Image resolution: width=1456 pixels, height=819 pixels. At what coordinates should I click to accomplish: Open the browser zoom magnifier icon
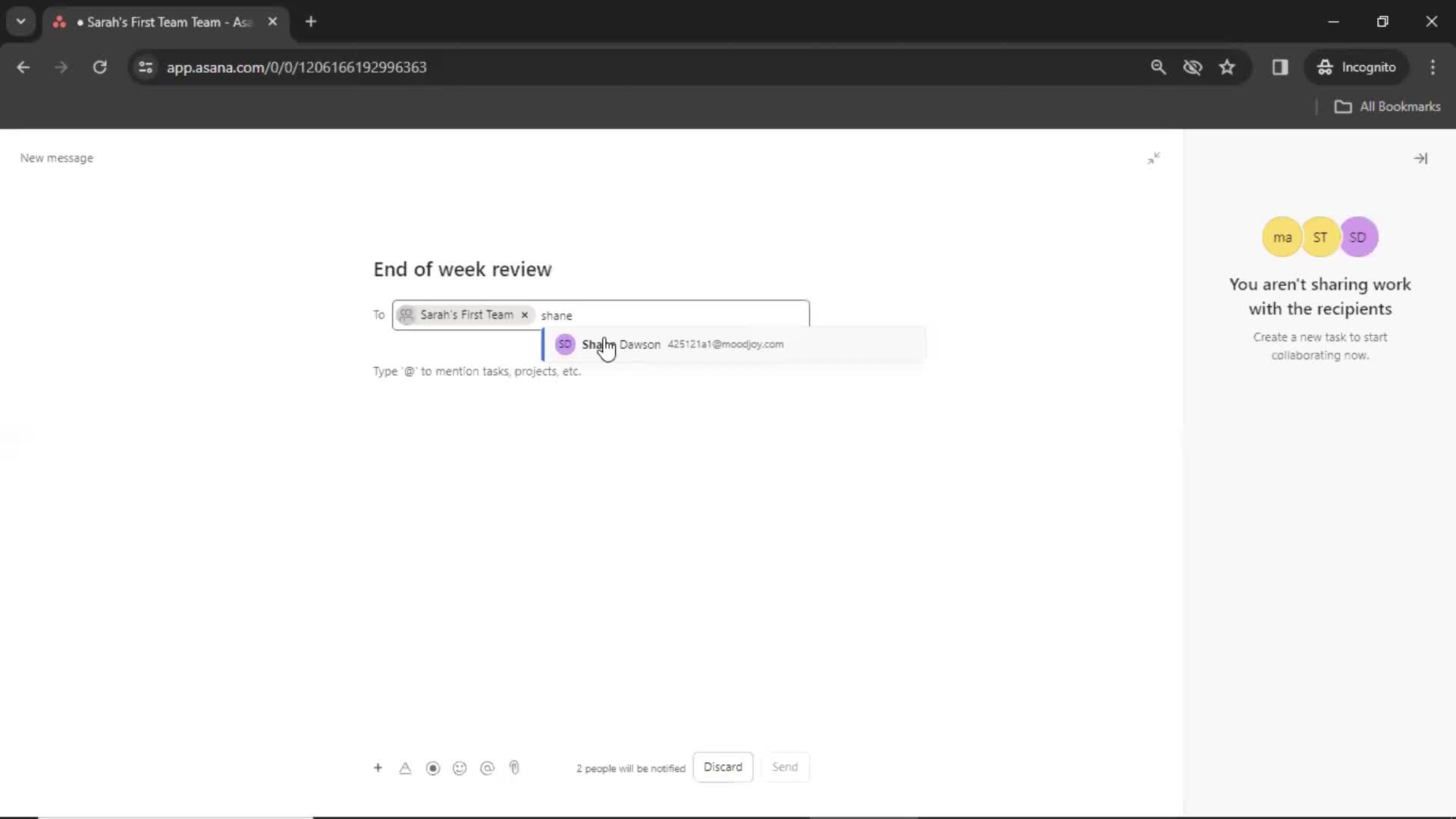click(x=1158, y=67)
